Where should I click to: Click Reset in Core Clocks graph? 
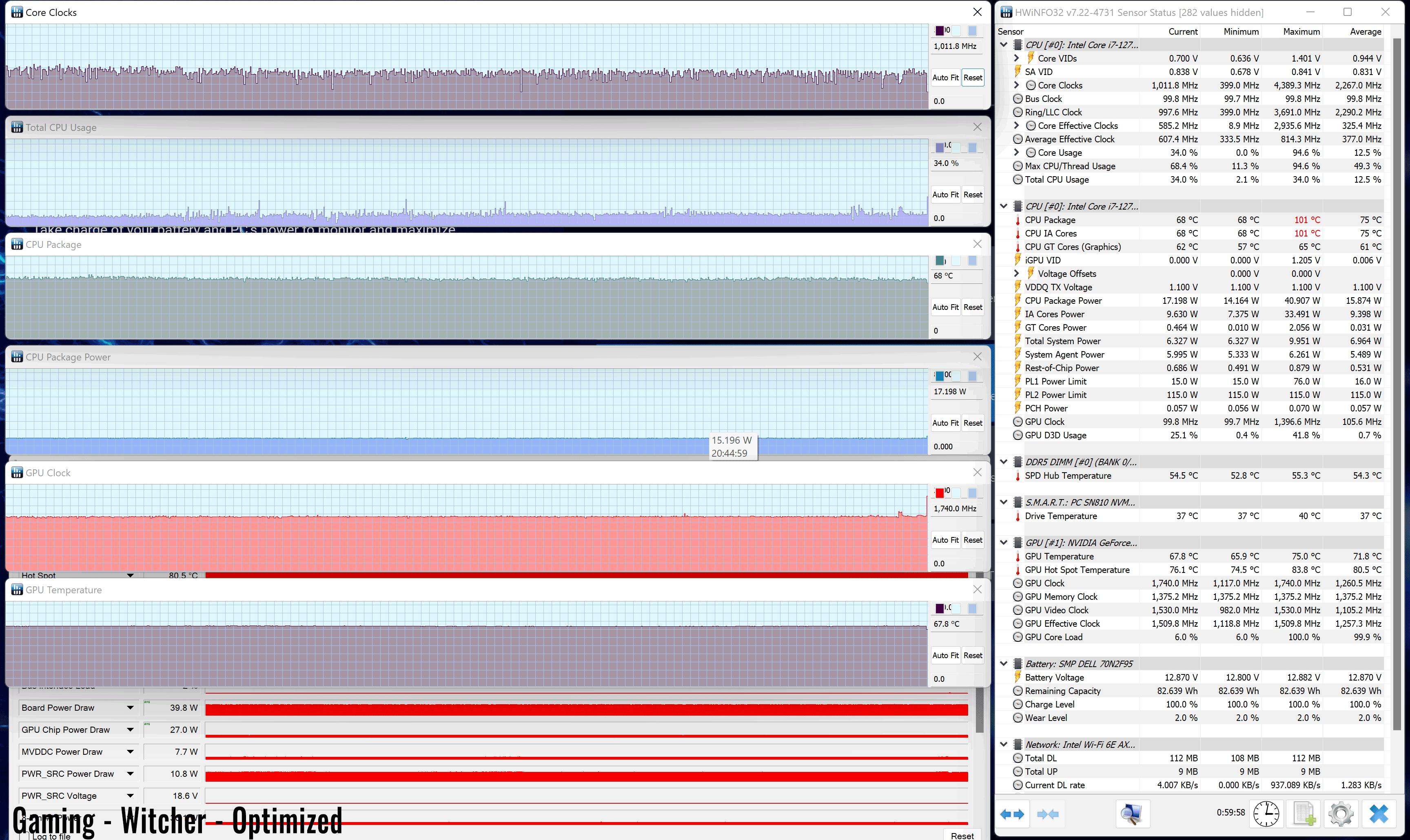point(973,77)
